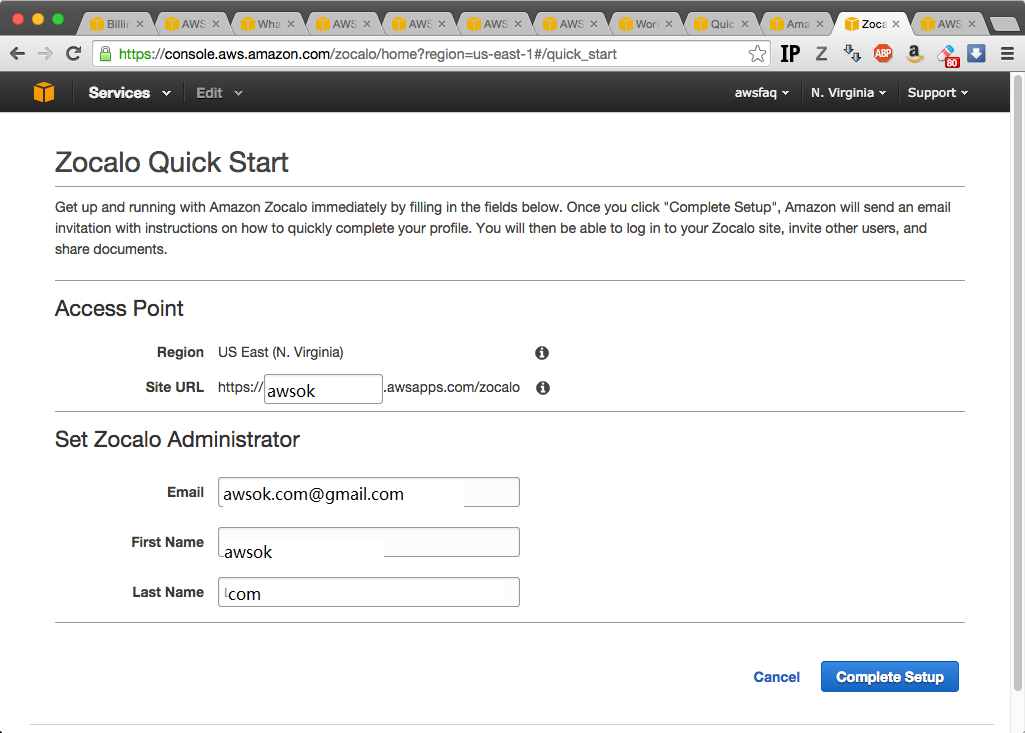Screen dimensions: 1025x733
Task: Click the Last Name input field
Action: (x=369, y=592)
